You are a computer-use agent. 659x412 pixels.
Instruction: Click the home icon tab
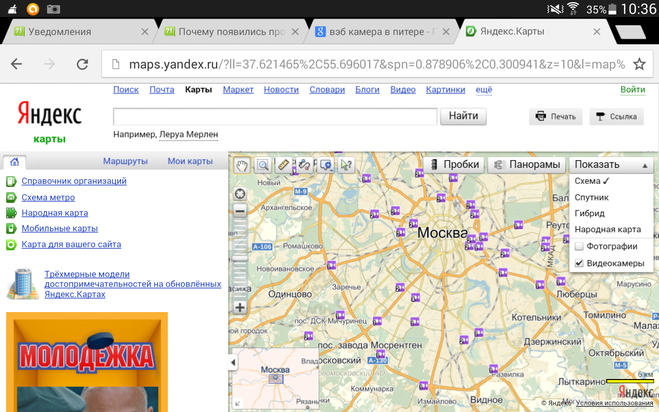(x=14, y=161)
